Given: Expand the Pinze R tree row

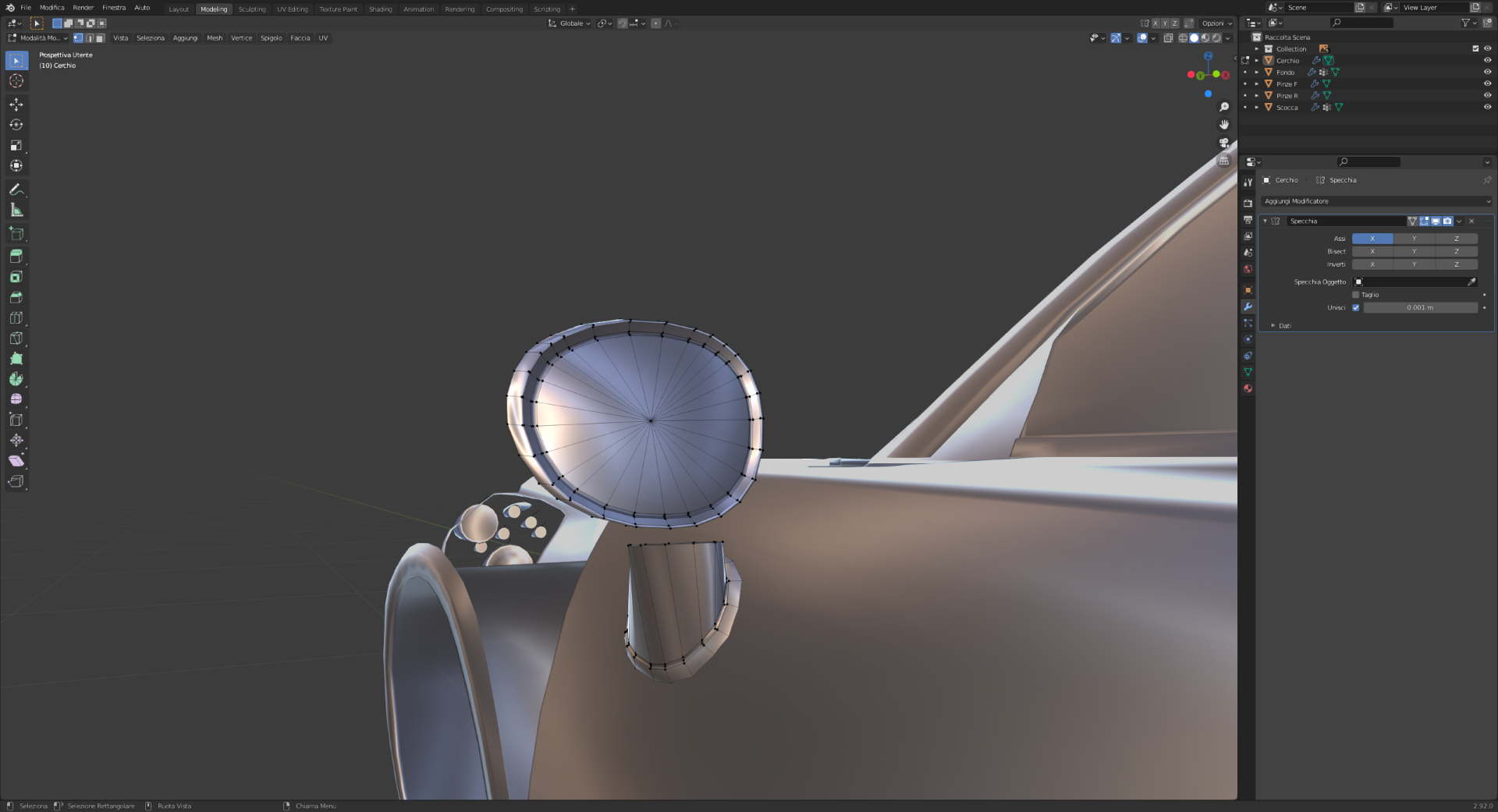Looking at the screenshot, I should [1257, 95].
